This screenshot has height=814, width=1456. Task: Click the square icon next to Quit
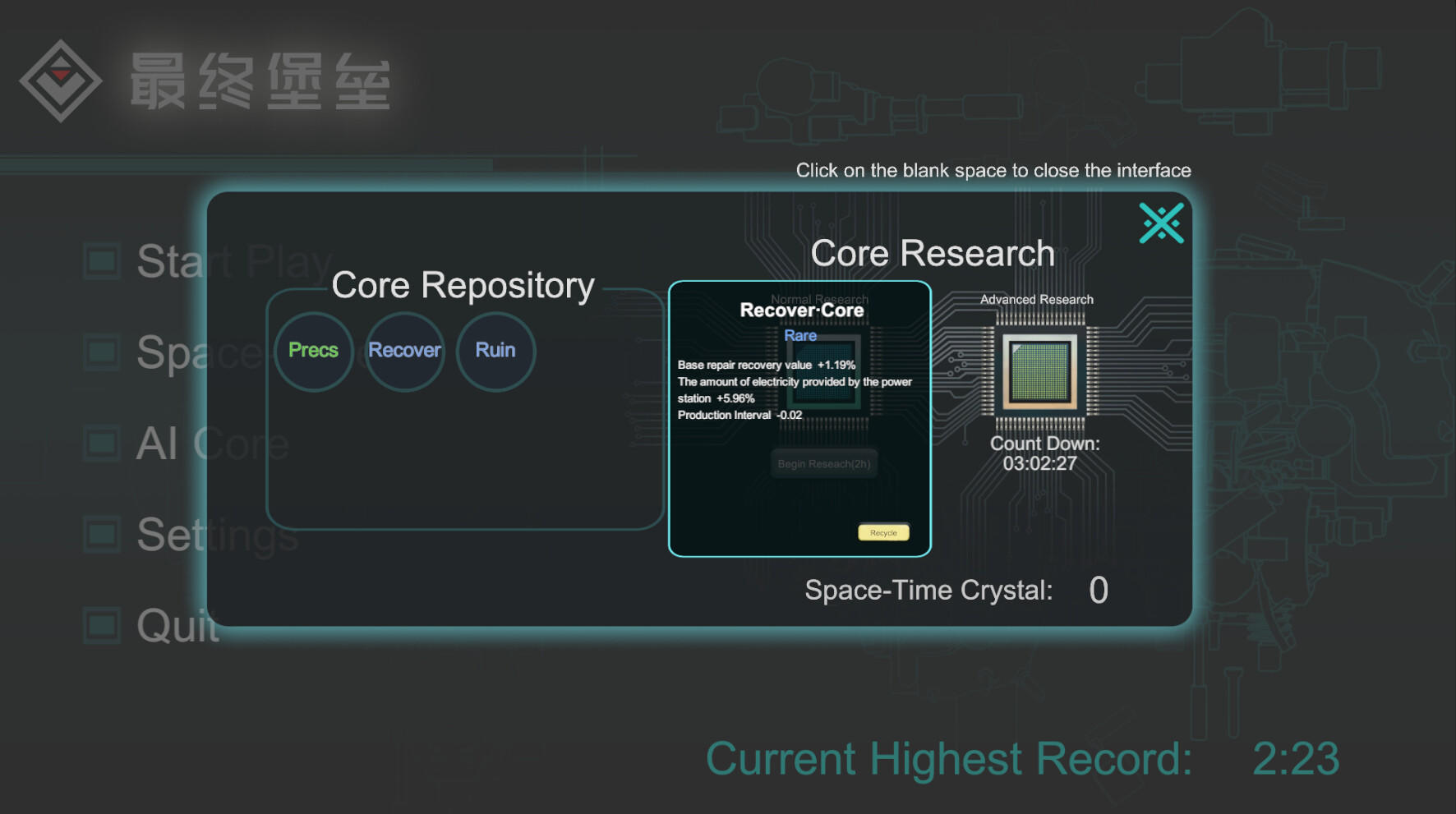click(x=102, y=625)
